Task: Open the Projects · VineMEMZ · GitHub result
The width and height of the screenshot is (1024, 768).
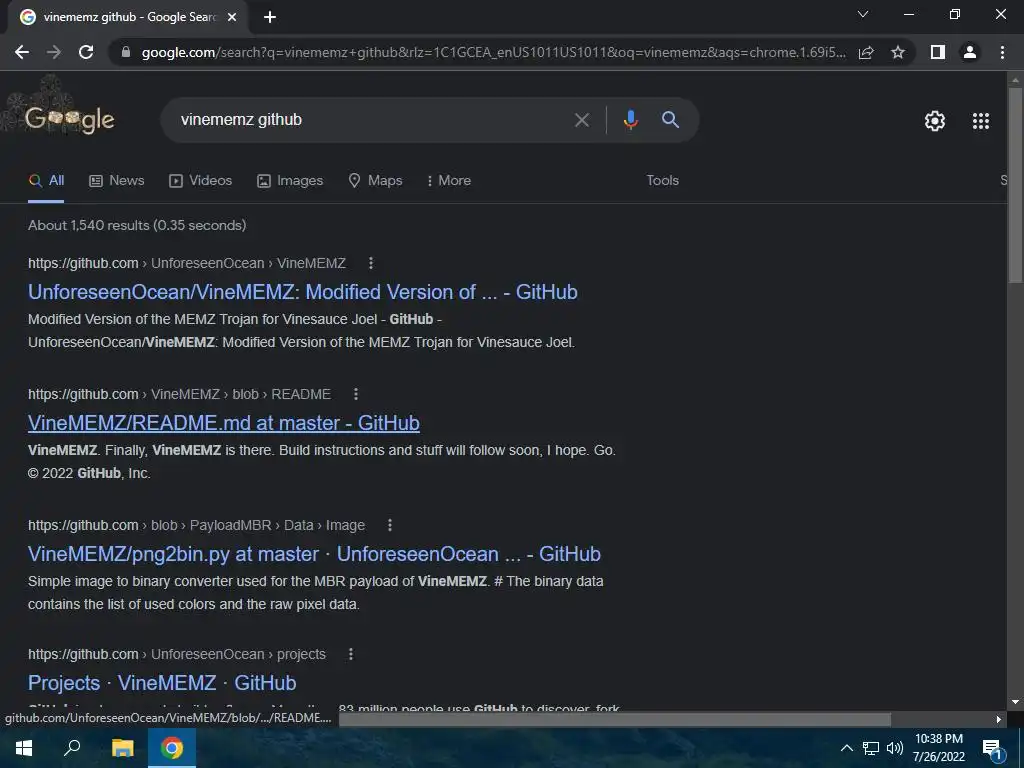Action: (162, 682)
